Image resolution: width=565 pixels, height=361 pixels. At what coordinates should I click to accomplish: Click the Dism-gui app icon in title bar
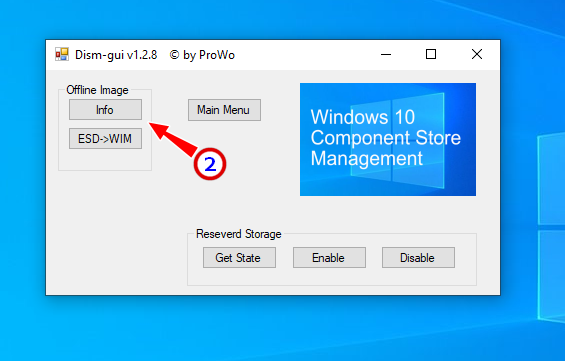62,55
